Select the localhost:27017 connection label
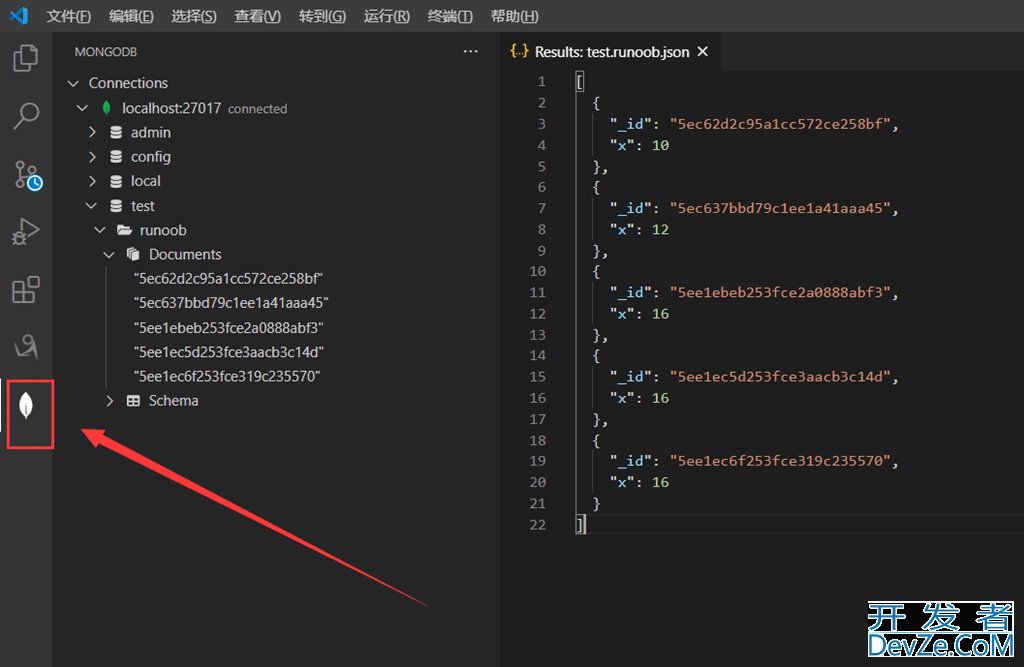The width and height of the screenshot is (1024, 667). 172,108
